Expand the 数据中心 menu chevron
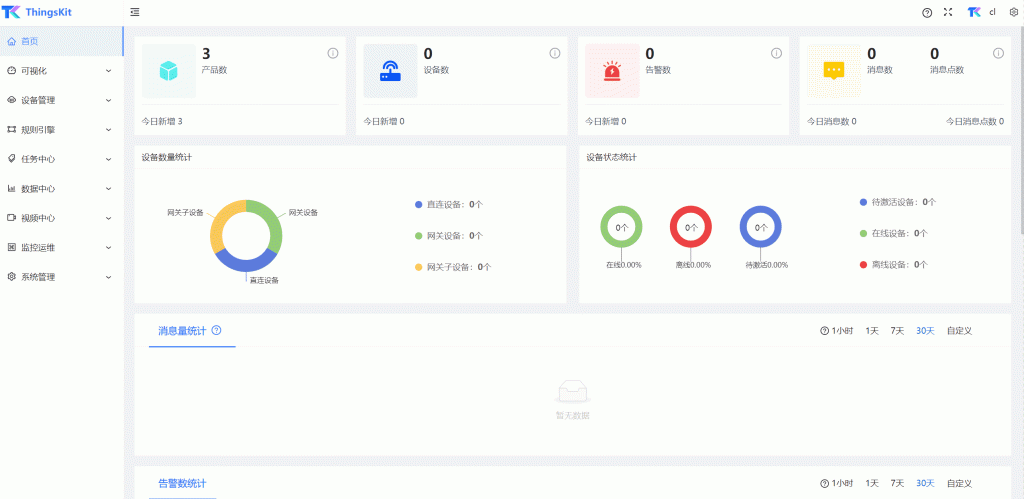The height and width of the screenshot is (499, 1024). pos(109,188)
